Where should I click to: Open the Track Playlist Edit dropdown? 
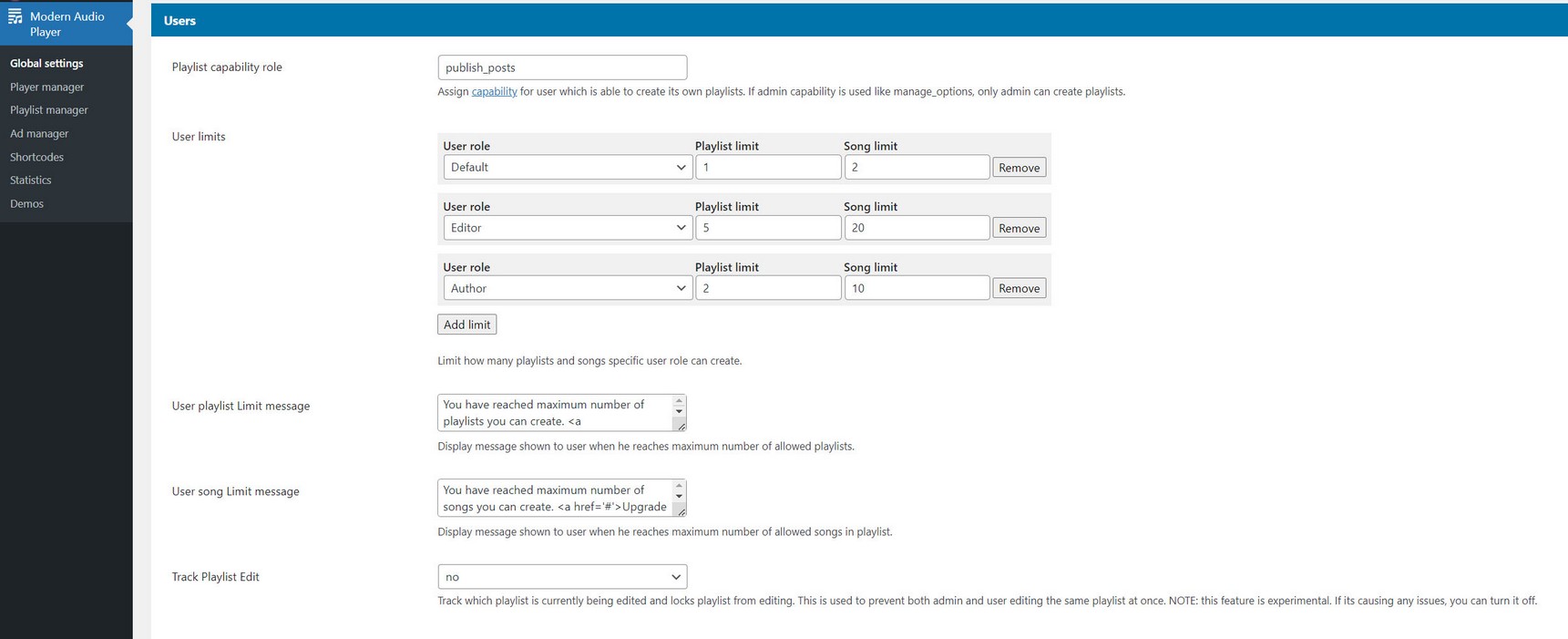[x=561, y=577]
